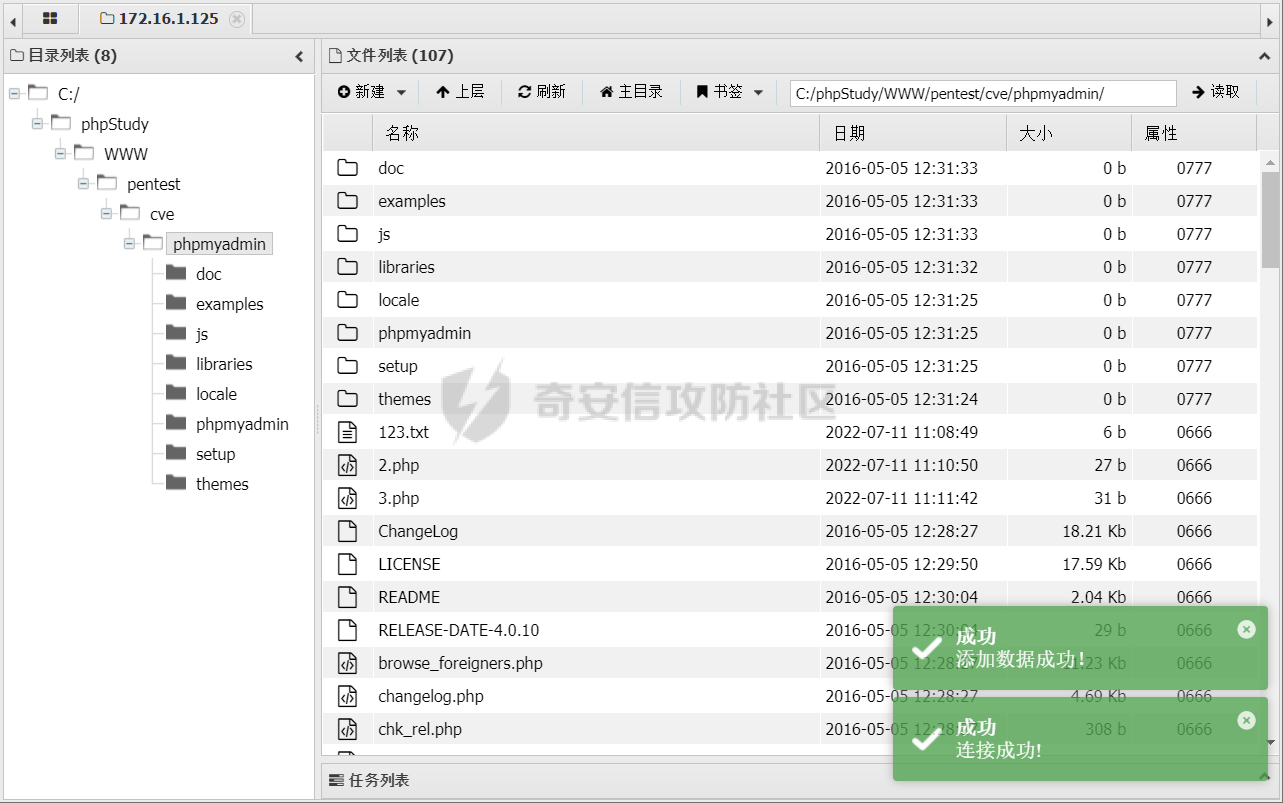Click the 123.txt text file icon
This screenshot has width=1283, height=803.
coord(347,432)
